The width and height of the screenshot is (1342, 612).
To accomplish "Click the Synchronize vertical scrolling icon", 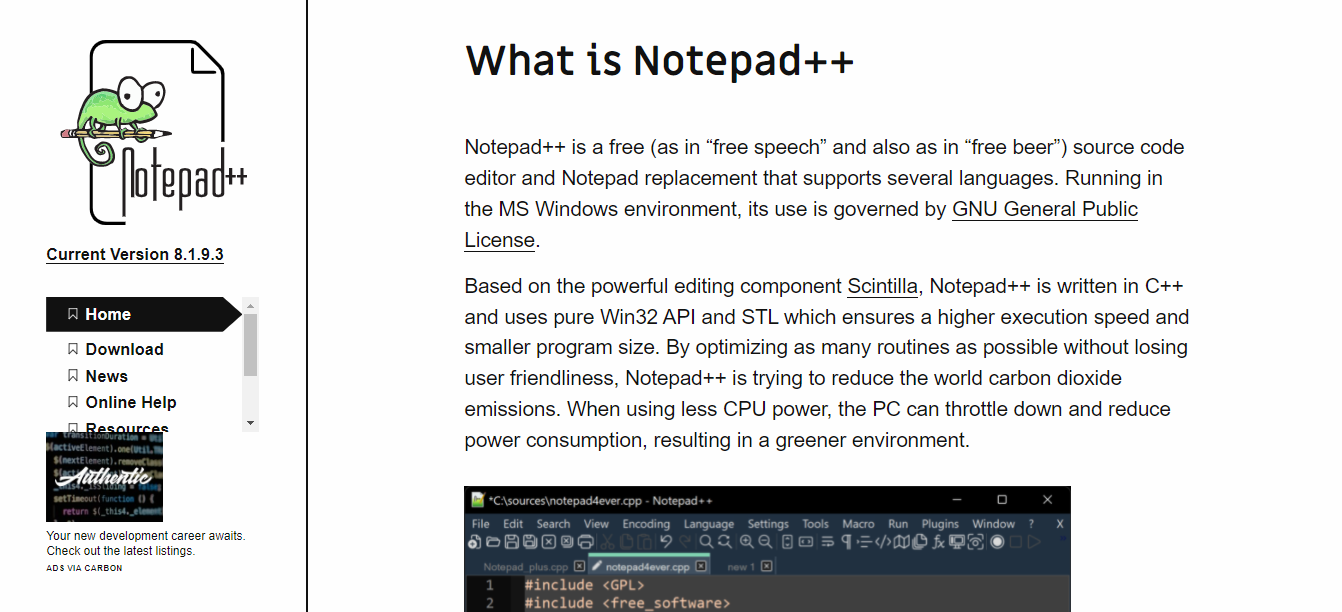I will point(787,542).
